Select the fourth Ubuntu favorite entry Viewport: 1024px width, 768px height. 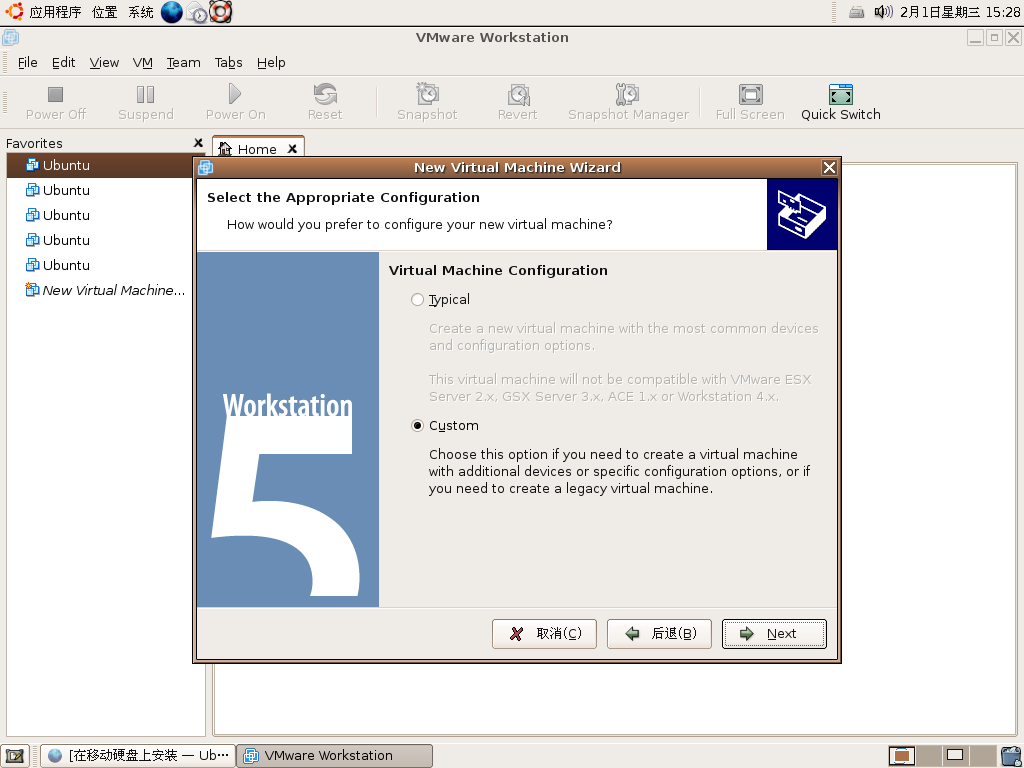(106, 240)
